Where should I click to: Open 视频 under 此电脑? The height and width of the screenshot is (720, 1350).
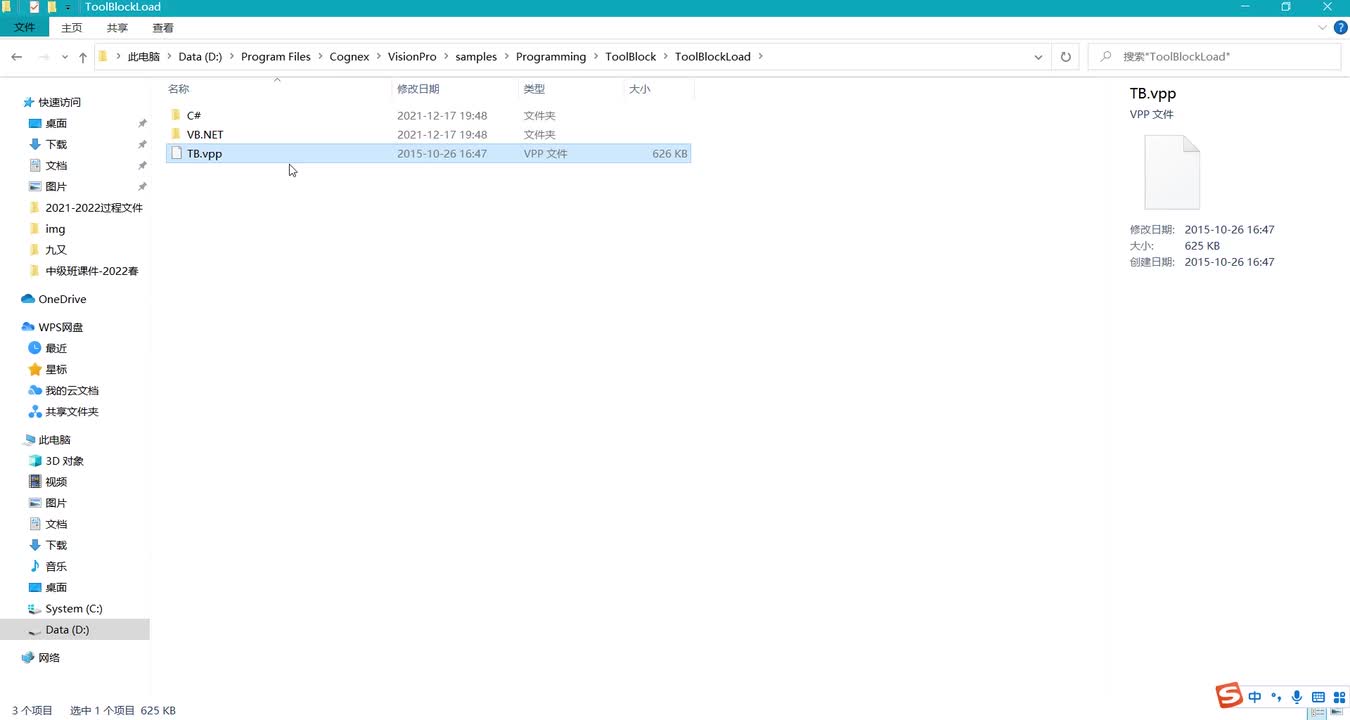point(56,482)
